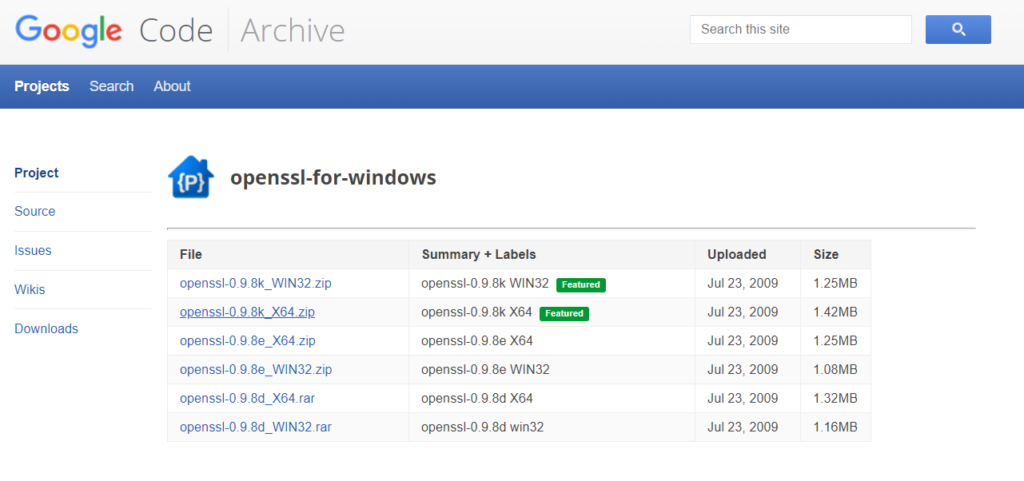This screenshot has width=1024, height=481.
Task: Click the 1.32MB size cell
Action: click(x=835, y=398)
